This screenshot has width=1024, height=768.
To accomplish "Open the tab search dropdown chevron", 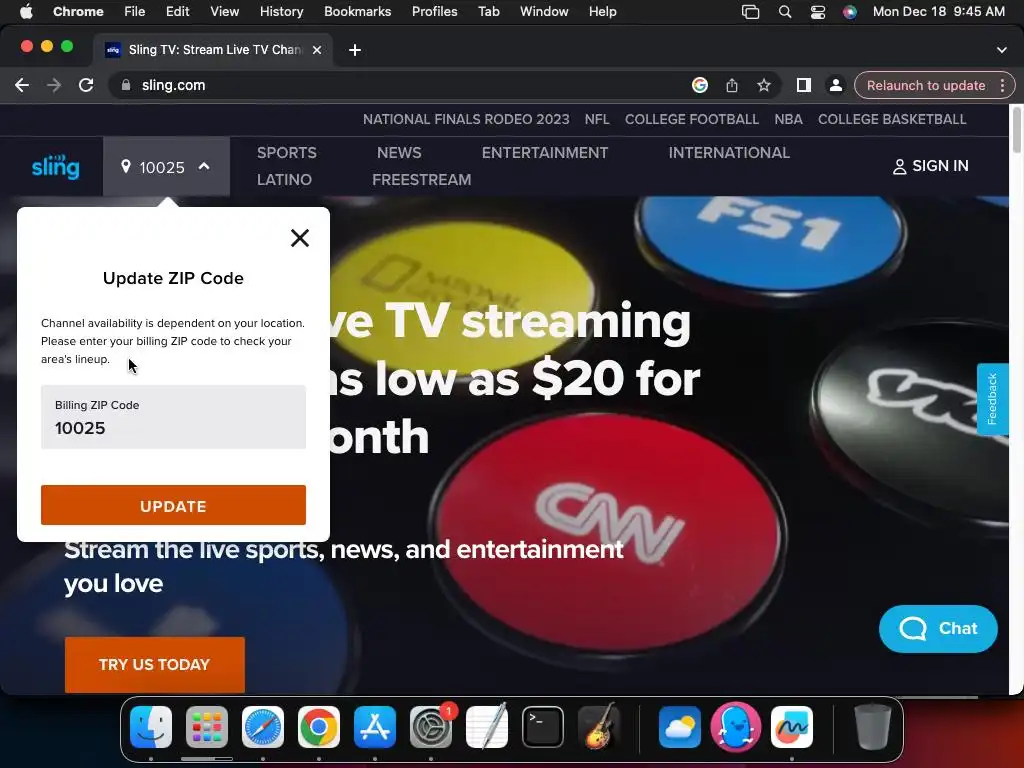I will point(1001,50).
